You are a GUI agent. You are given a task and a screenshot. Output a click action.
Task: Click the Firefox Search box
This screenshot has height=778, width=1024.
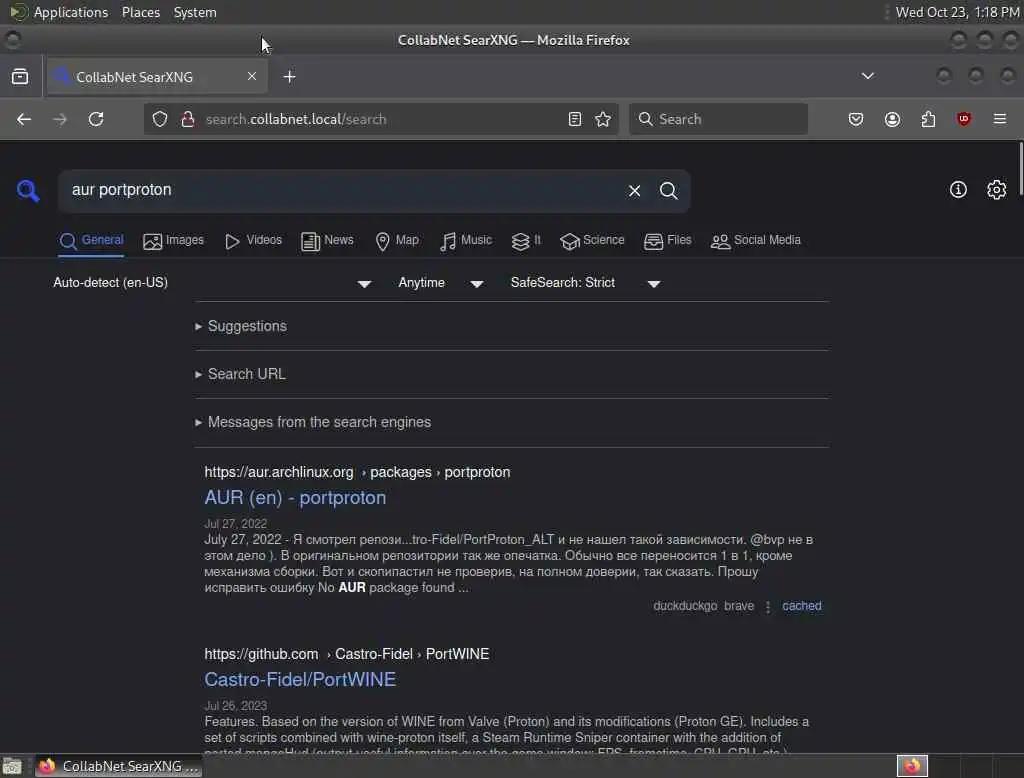pyautogui.click(x=718, y=119)
